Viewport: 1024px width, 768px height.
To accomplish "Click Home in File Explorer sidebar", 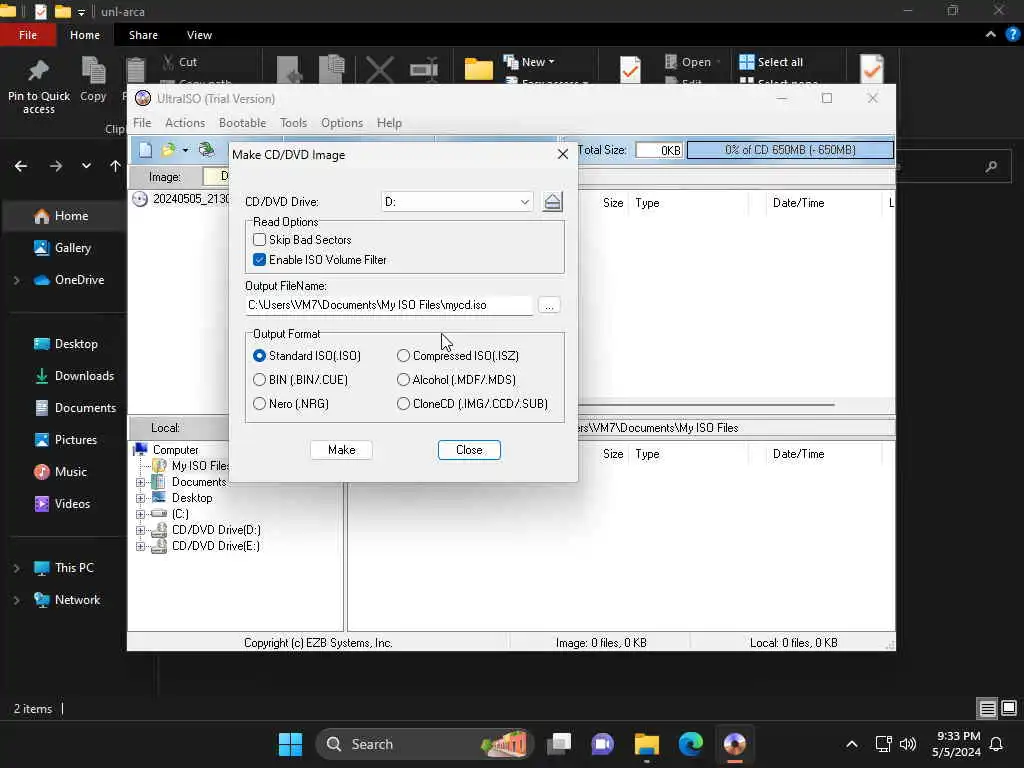I will (x=63, y=216).
